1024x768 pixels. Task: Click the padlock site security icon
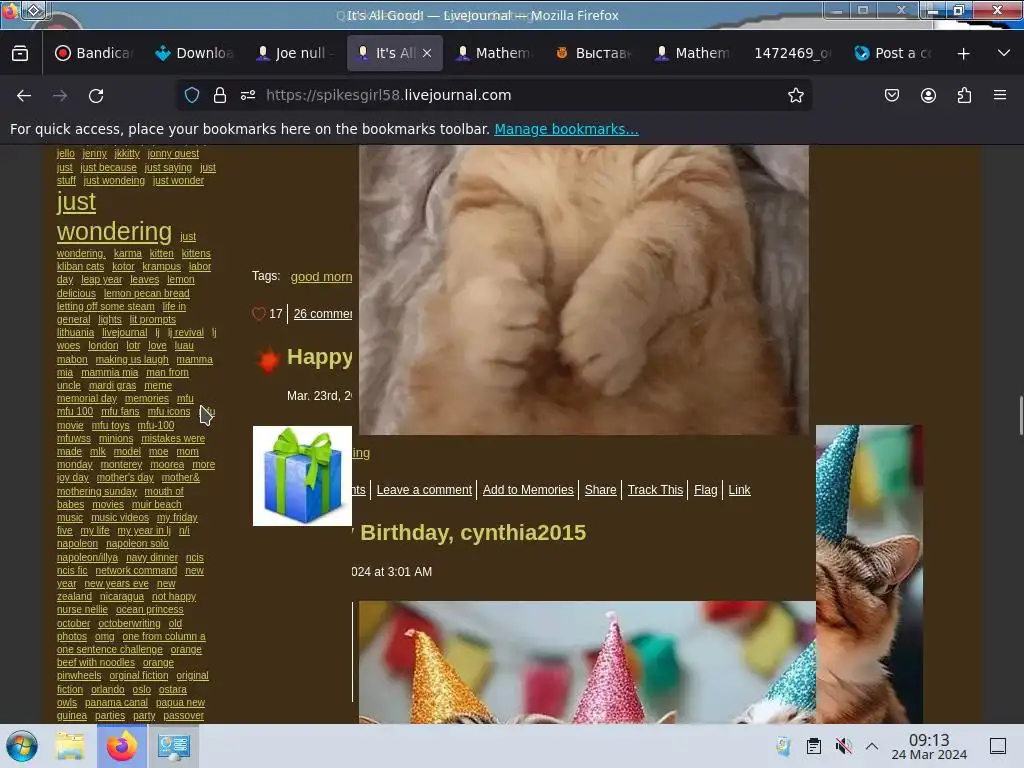tap(219, 95)
